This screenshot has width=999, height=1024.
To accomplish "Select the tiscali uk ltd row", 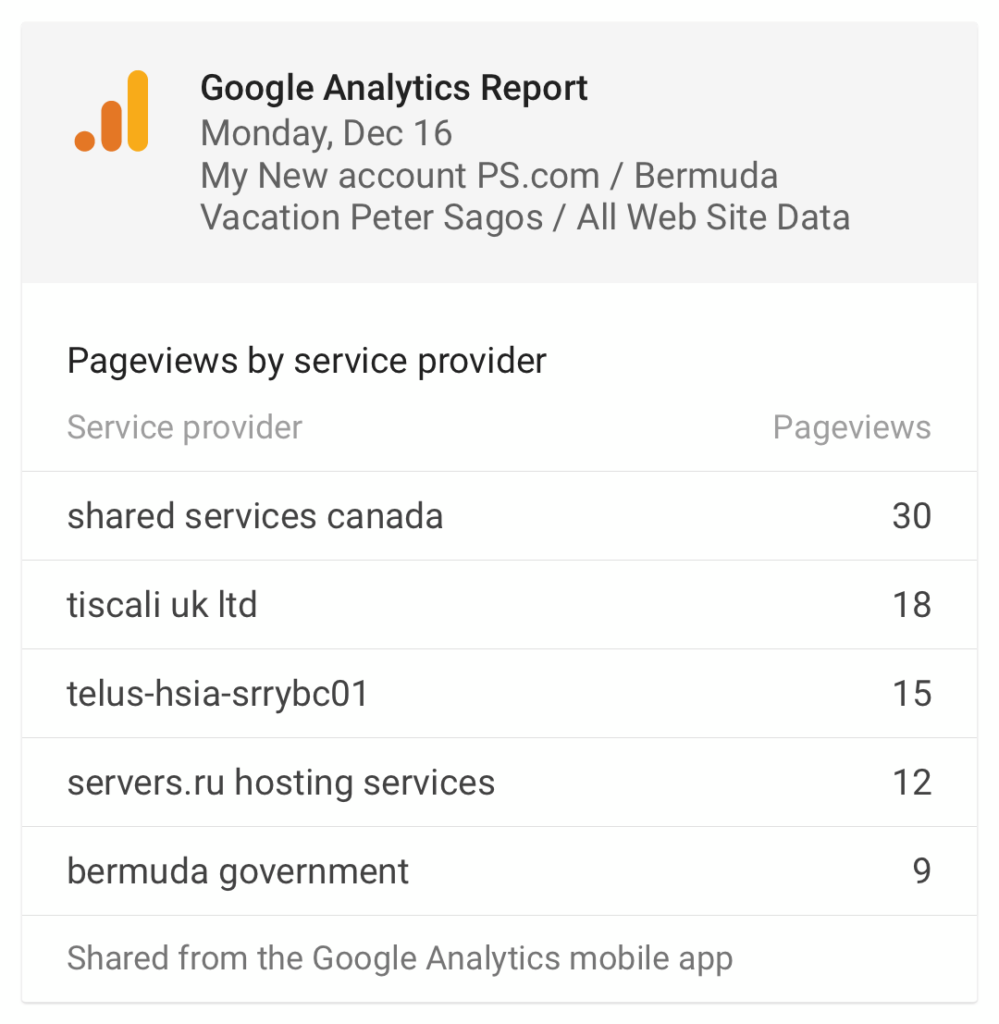I will (500, 605).
